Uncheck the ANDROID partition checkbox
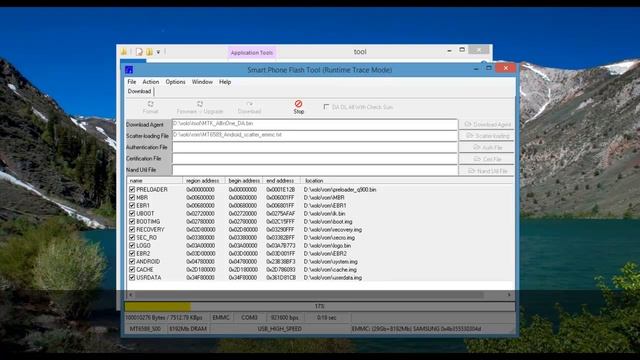The image size is (640, 360). [x=132, y=261]
